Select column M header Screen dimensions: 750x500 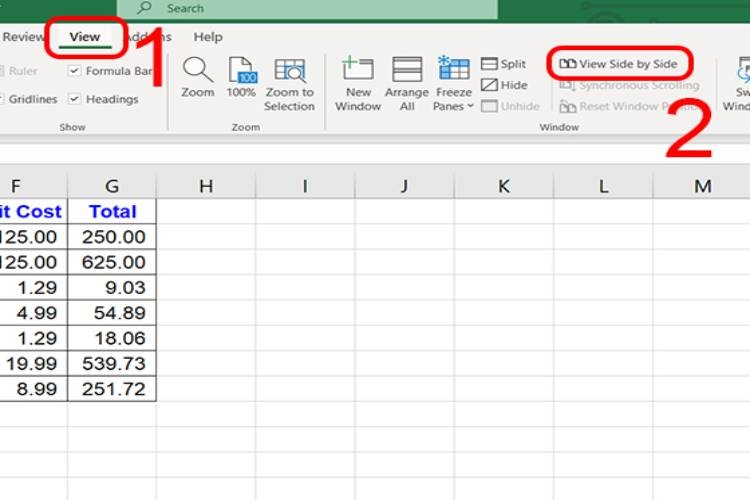tap(702, 186)
